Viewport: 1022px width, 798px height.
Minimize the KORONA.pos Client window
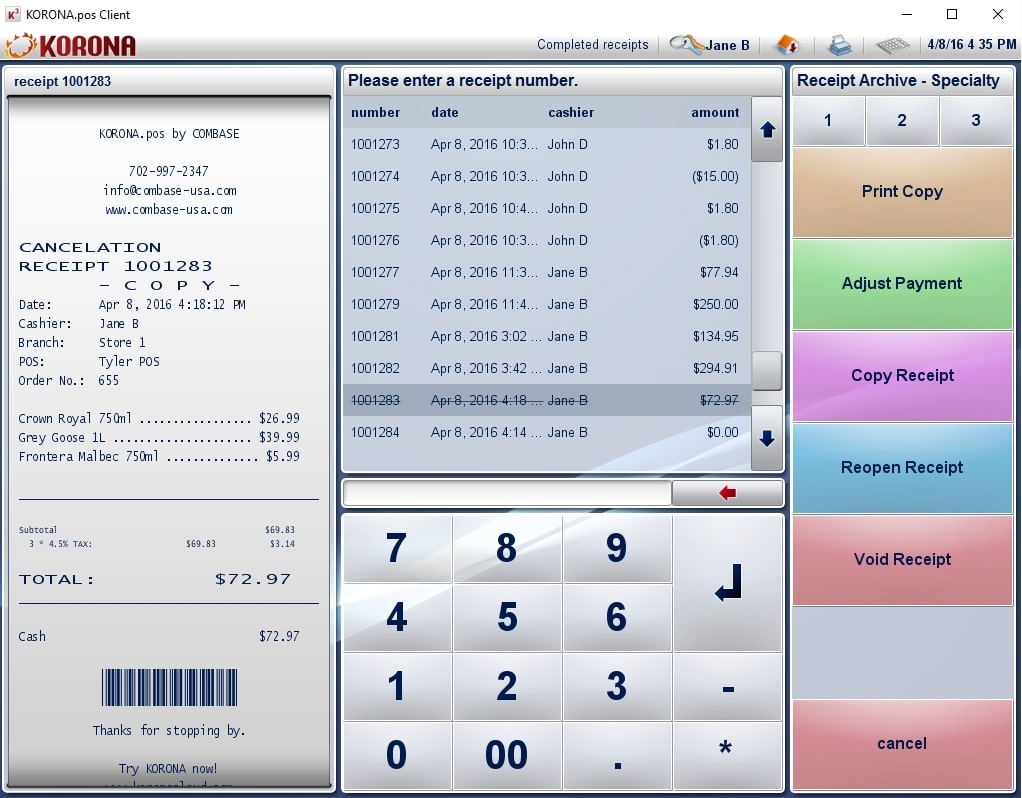tap(907, 14)
